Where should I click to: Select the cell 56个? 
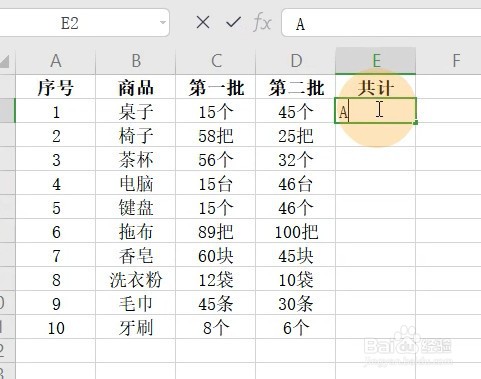(x=216, y=159)
